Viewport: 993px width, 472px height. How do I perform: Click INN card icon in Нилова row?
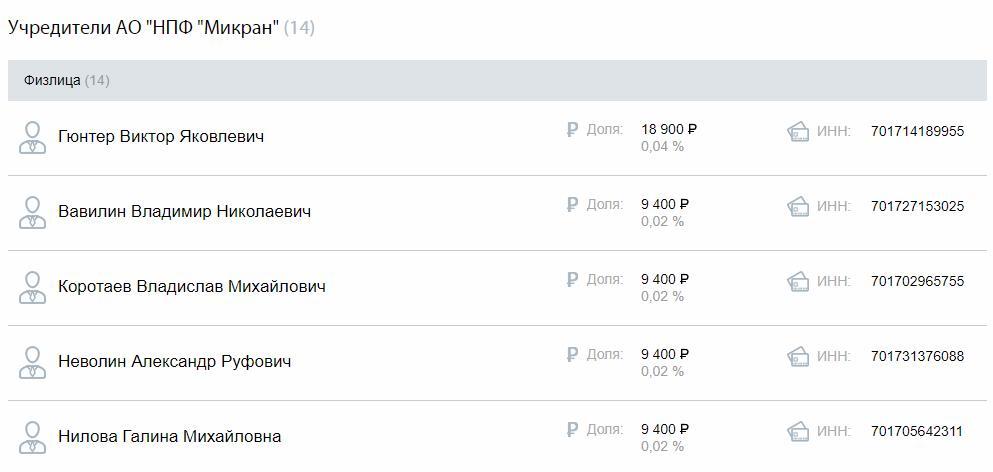click(x=798, y=431)
